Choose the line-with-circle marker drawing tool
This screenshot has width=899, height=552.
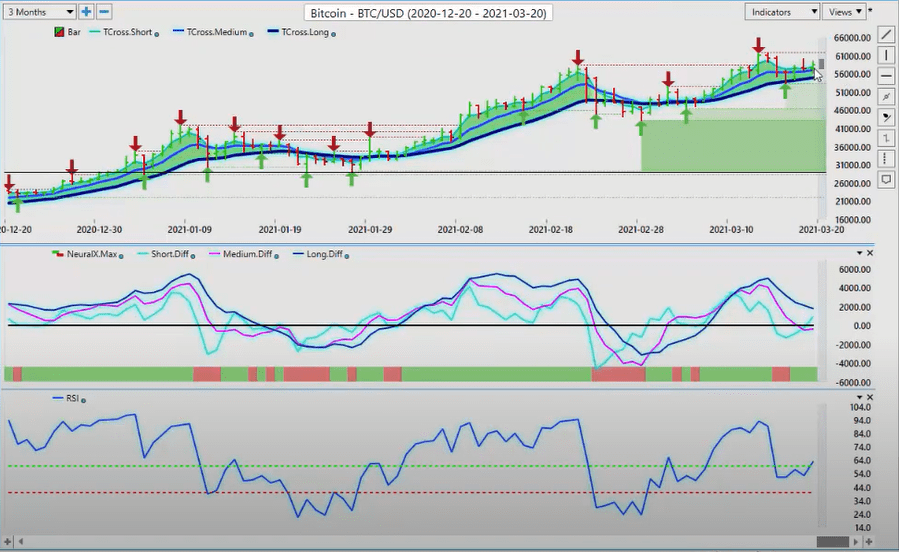tap(886, 97)
